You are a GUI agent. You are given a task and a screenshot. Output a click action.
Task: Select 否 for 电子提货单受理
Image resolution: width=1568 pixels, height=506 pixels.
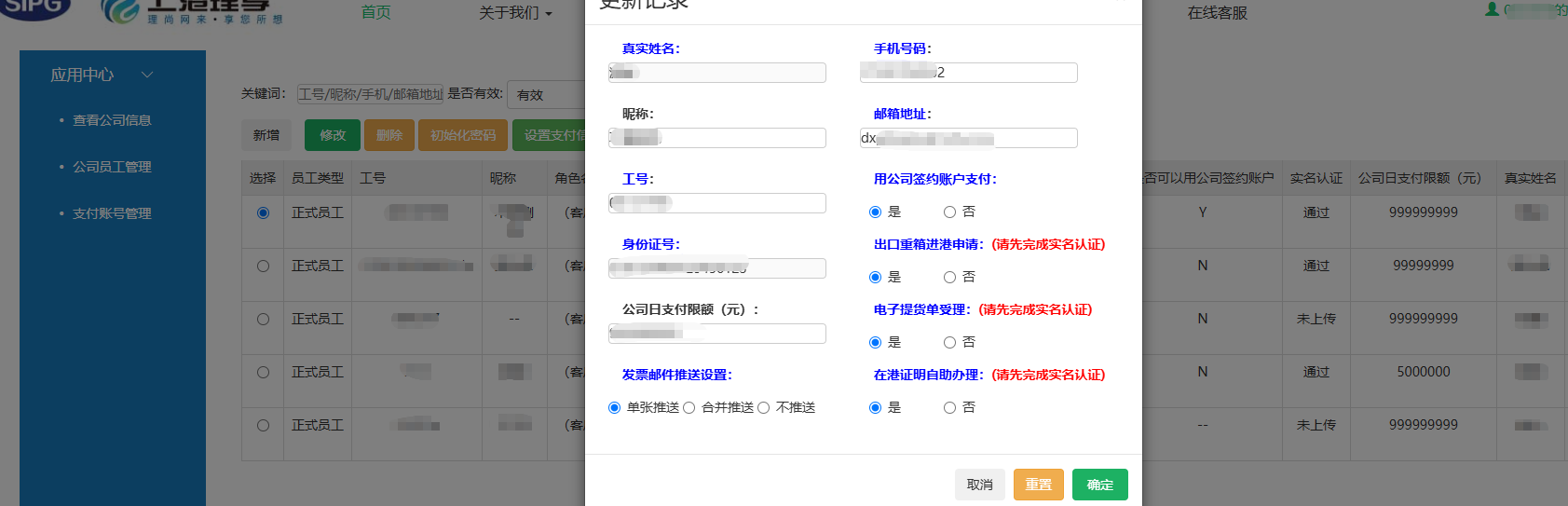click(949, 343)
